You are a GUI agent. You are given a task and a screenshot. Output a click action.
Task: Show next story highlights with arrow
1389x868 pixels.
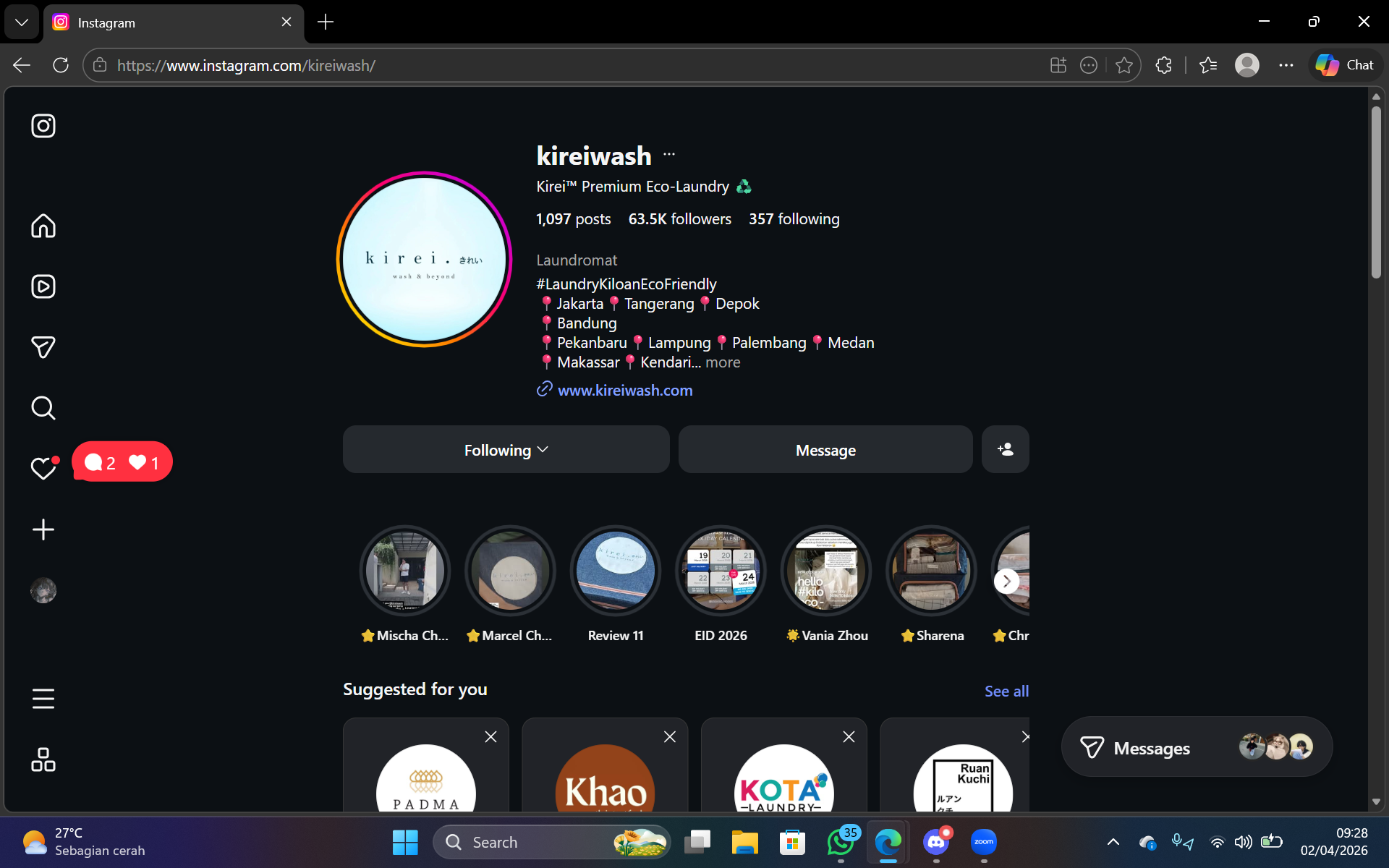[1006, 581]
